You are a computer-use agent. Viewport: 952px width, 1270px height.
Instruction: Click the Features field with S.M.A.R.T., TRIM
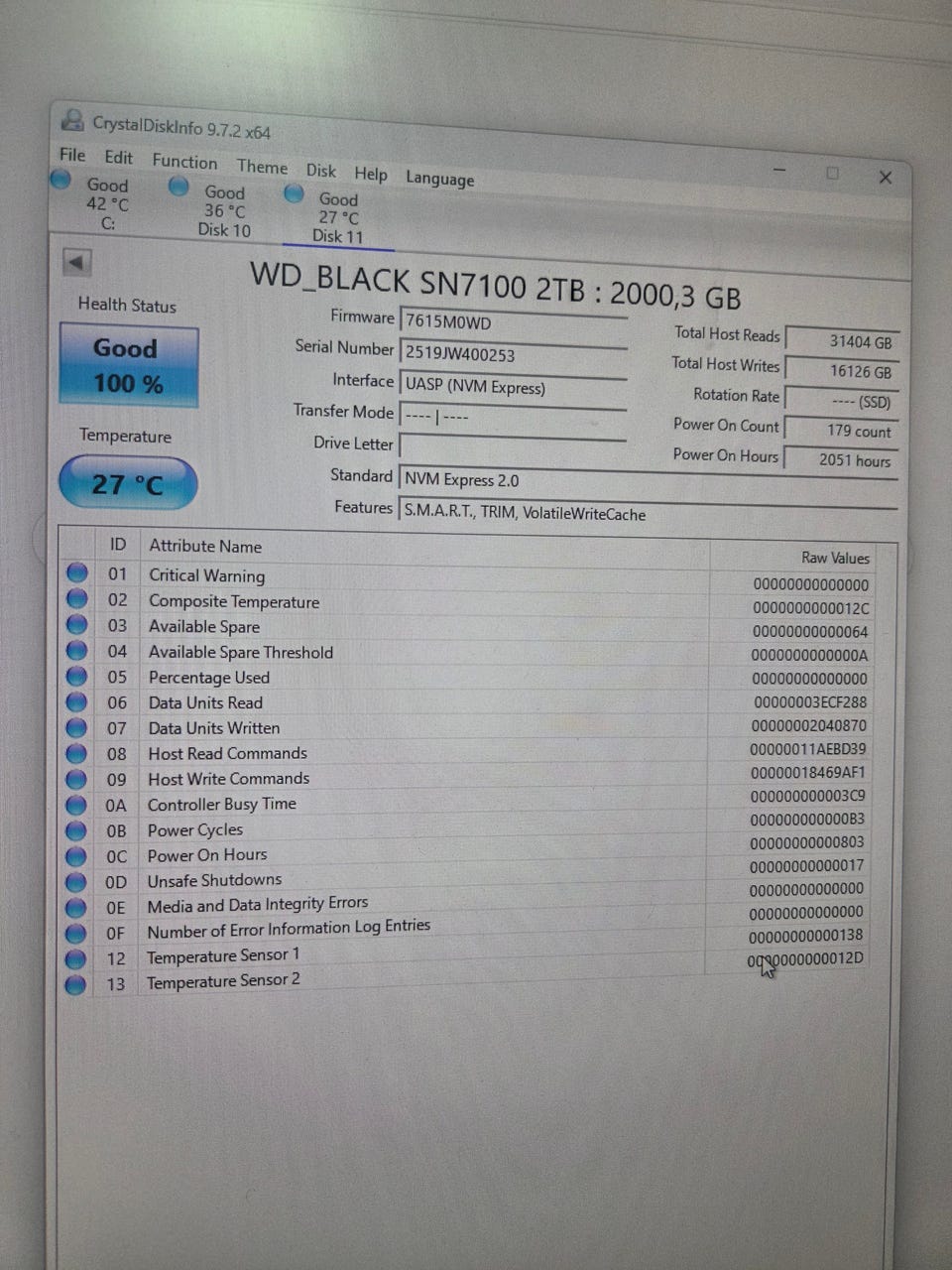(649, 513)
